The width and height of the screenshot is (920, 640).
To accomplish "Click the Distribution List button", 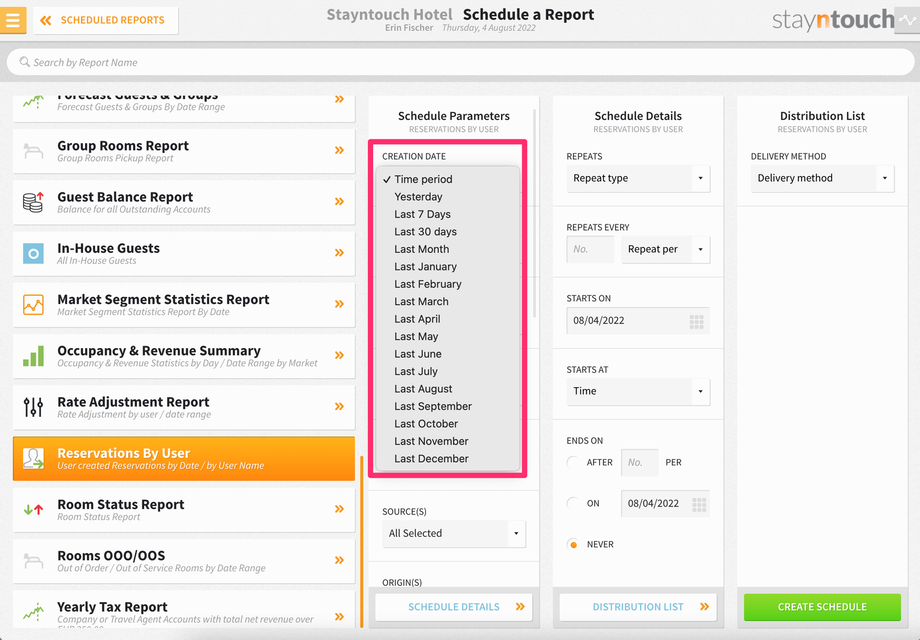I will [638, 607].
